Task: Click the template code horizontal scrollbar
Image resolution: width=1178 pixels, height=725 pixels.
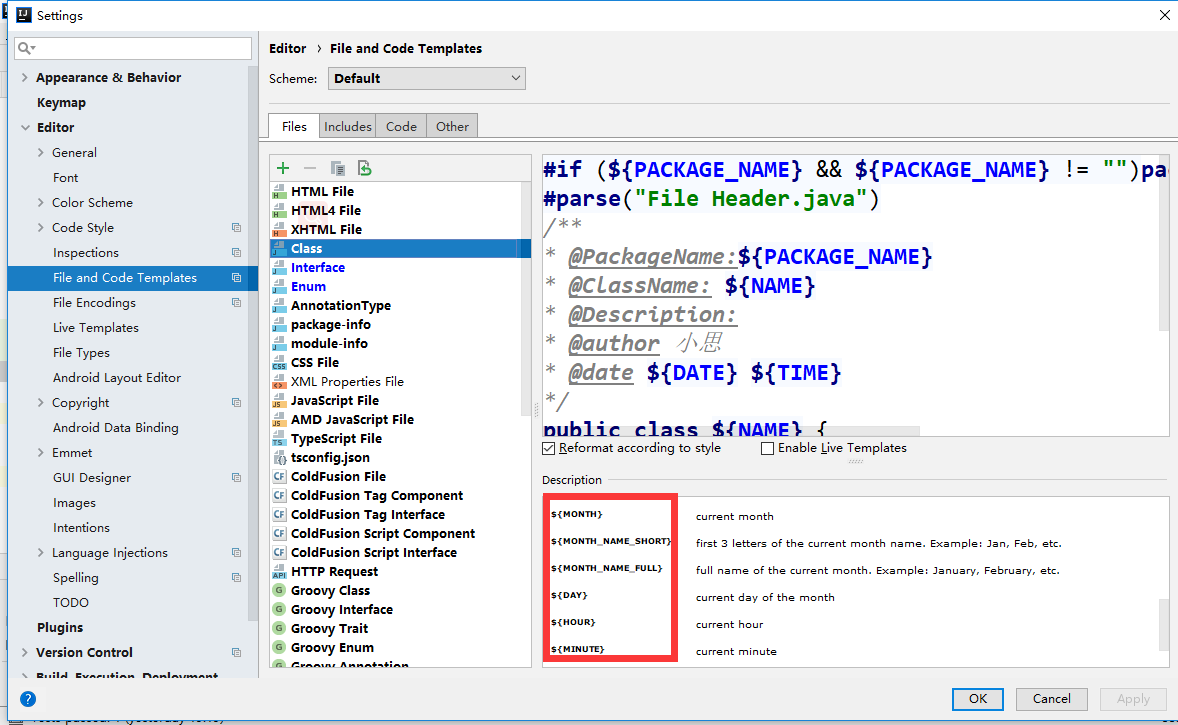Action: pyautogui.click(x=731, y=431)
